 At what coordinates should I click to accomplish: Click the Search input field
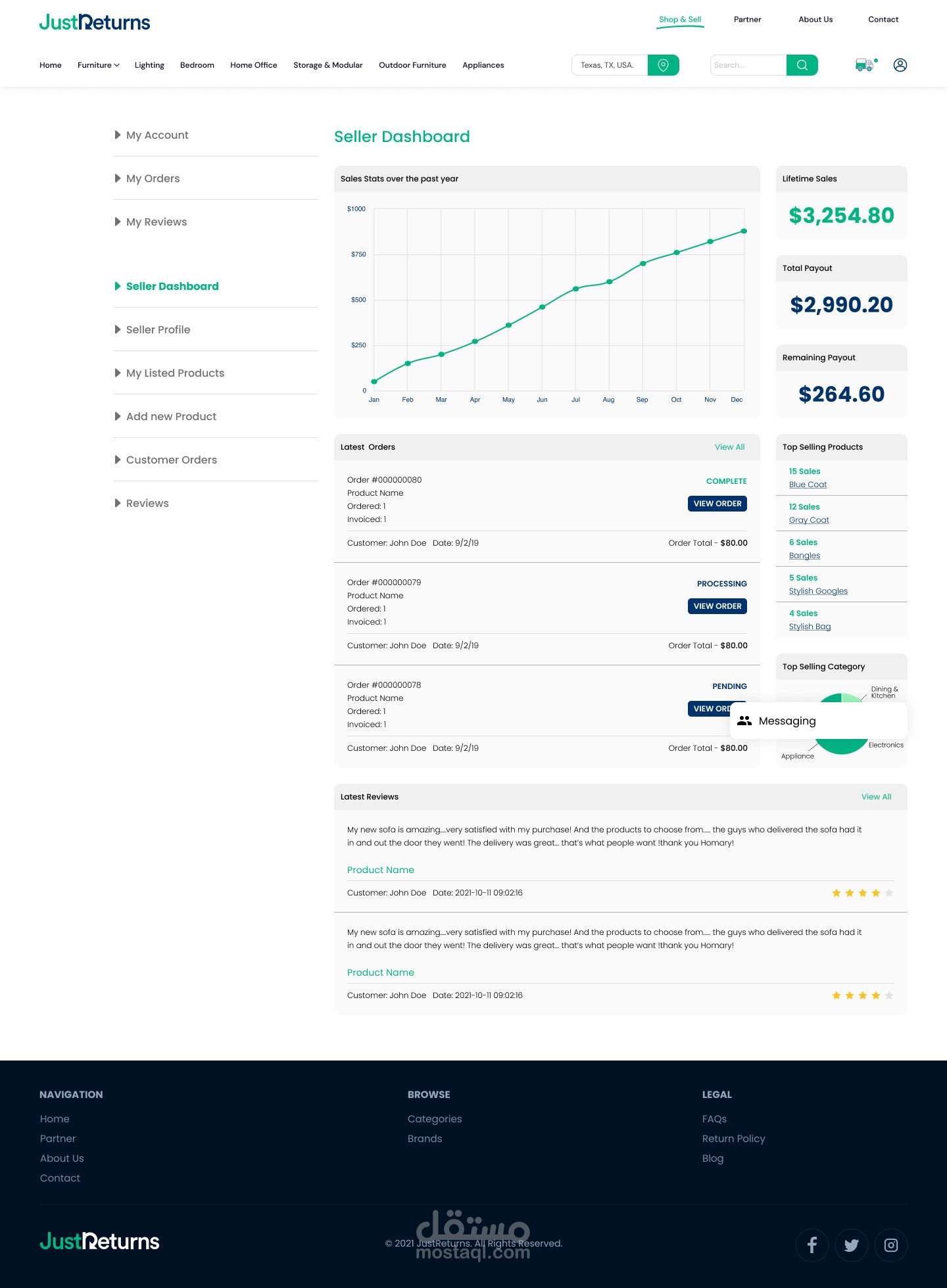click(748, 65)
